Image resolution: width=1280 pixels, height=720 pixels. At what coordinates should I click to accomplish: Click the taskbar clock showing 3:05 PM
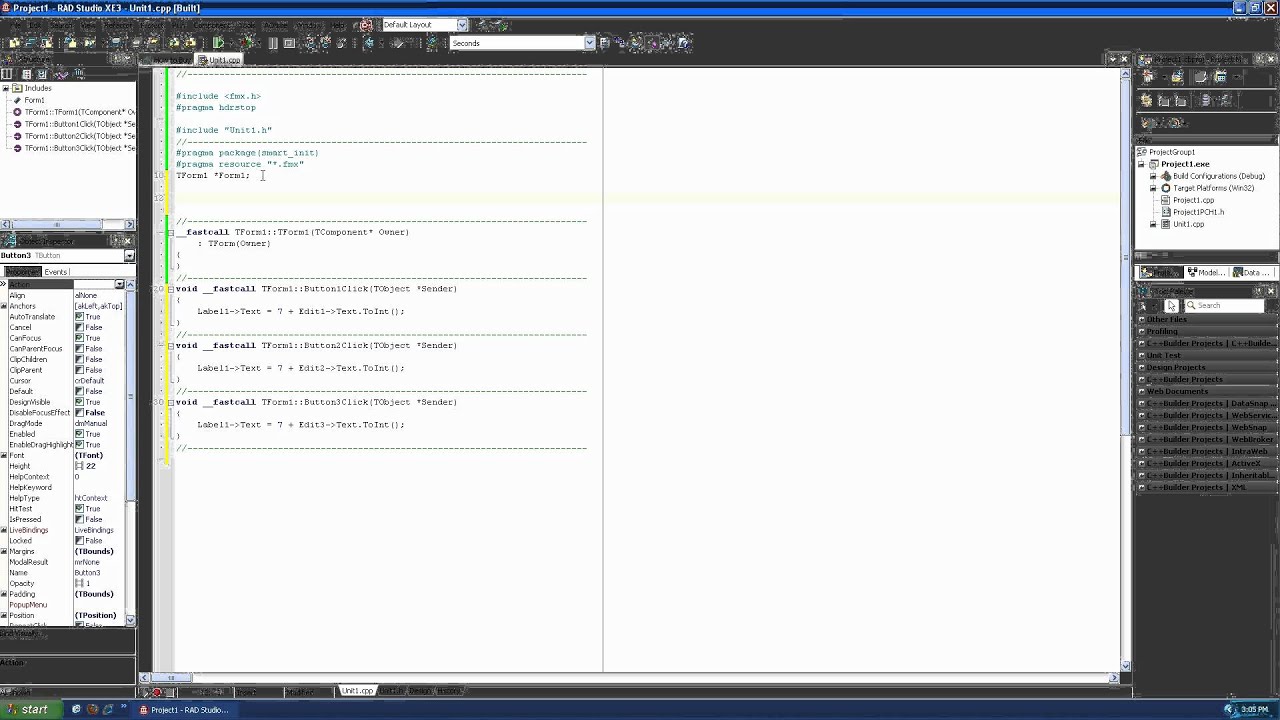(1254, 710)
